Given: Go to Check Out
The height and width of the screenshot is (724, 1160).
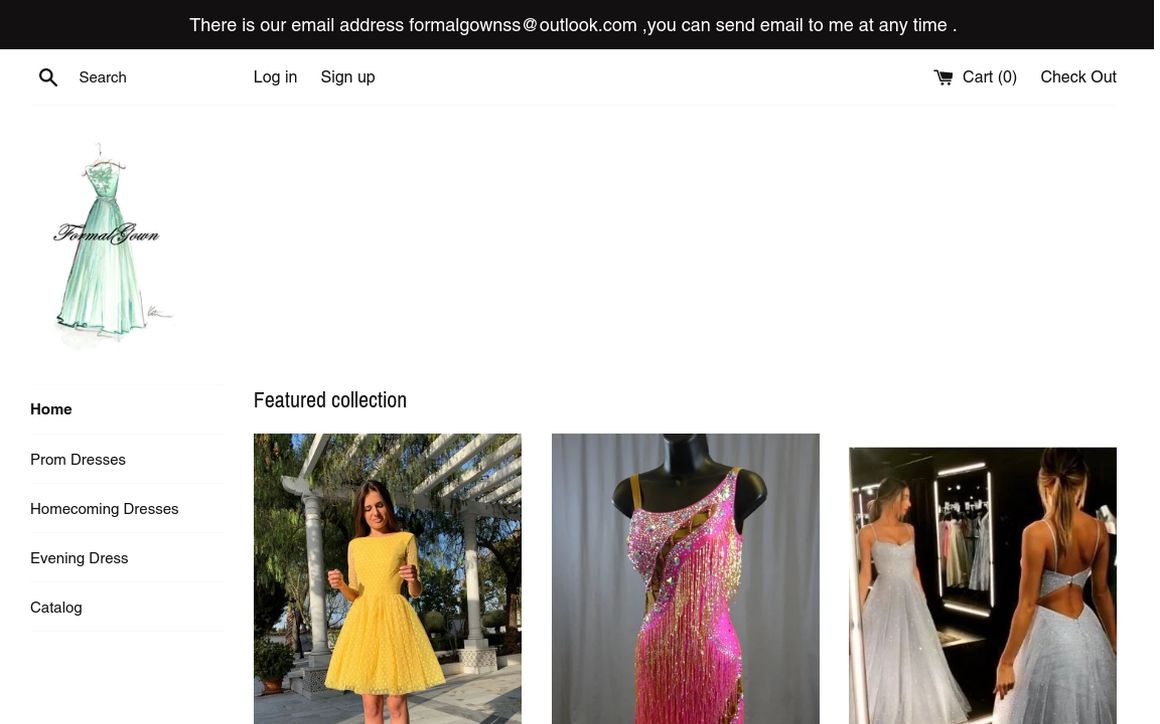Looking at the screenshot, I should coord(1078,77).
